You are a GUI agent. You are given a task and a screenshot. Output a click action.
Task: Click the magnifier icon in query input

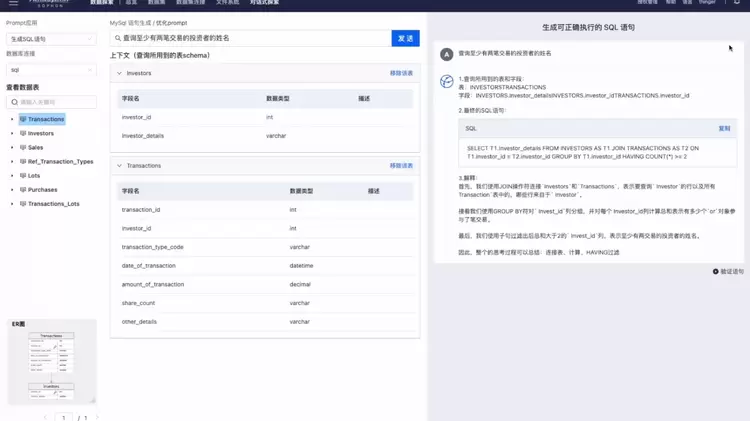click(118, 38)
